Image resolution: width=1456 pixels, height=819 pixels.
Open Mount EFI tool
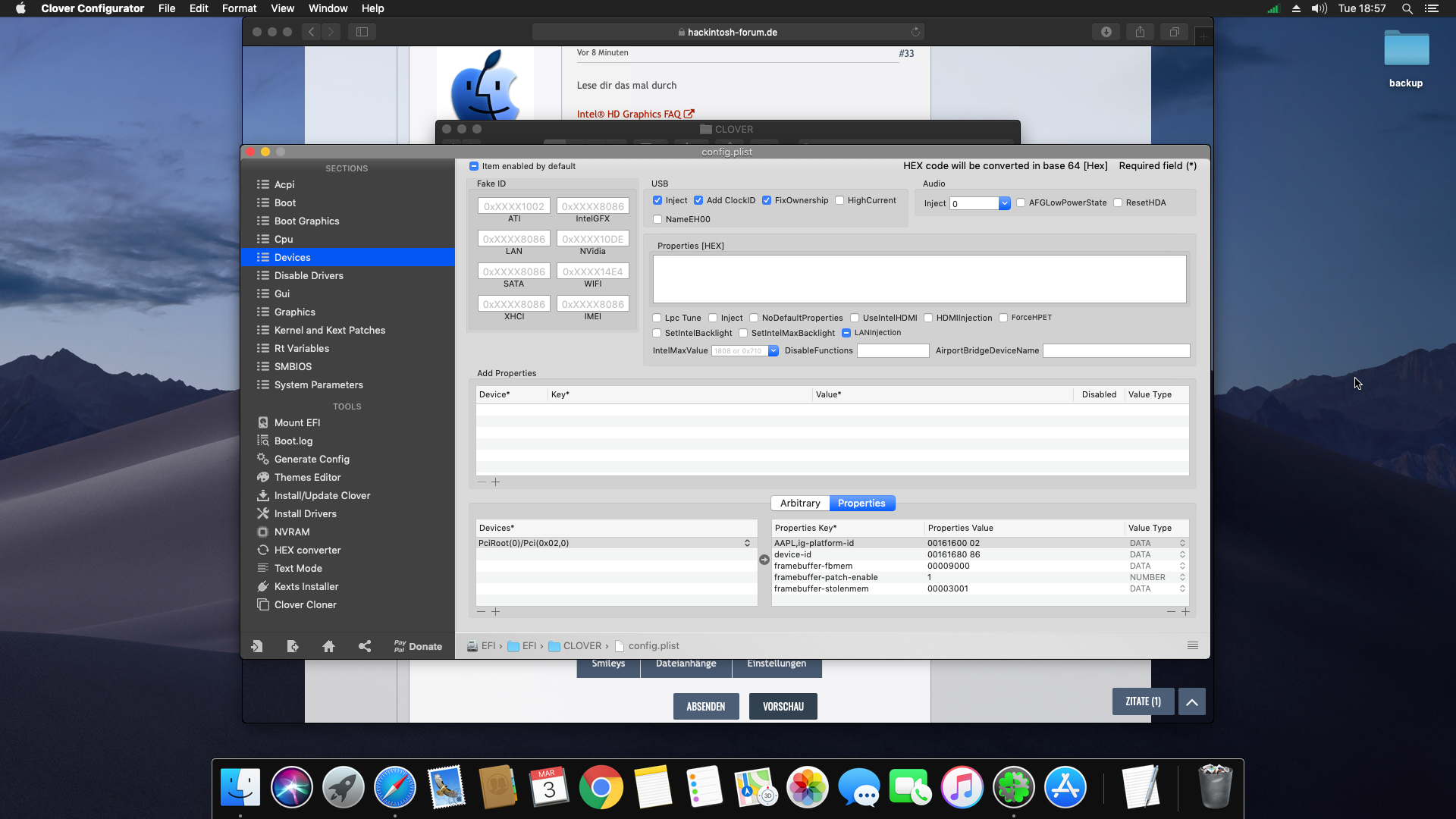297,422
